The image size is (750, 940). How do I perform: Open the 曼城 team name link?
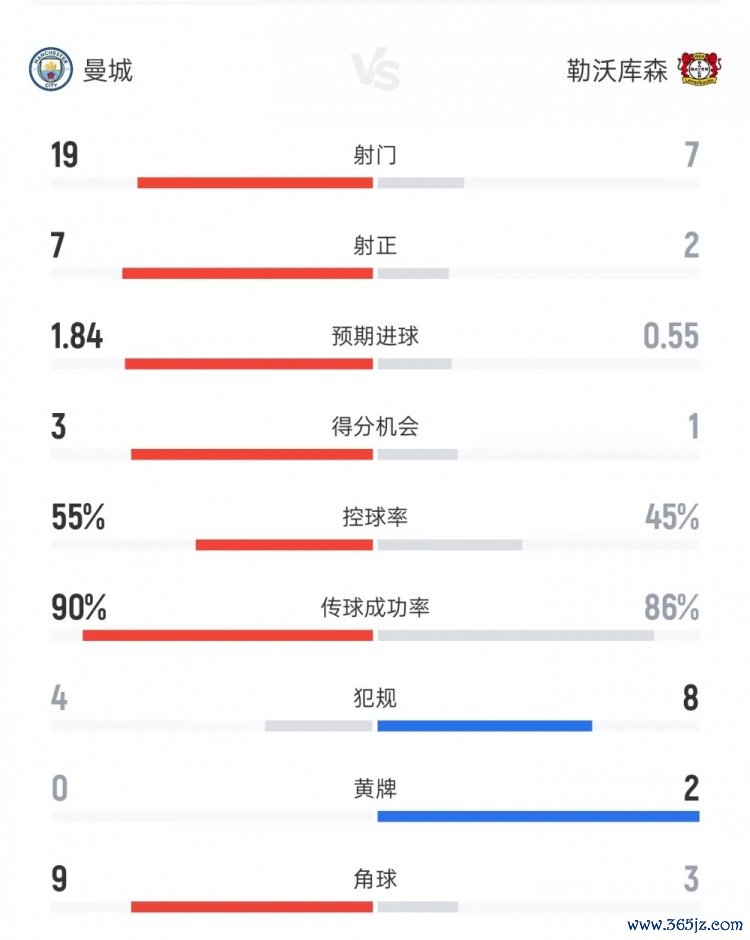(107, 70)
